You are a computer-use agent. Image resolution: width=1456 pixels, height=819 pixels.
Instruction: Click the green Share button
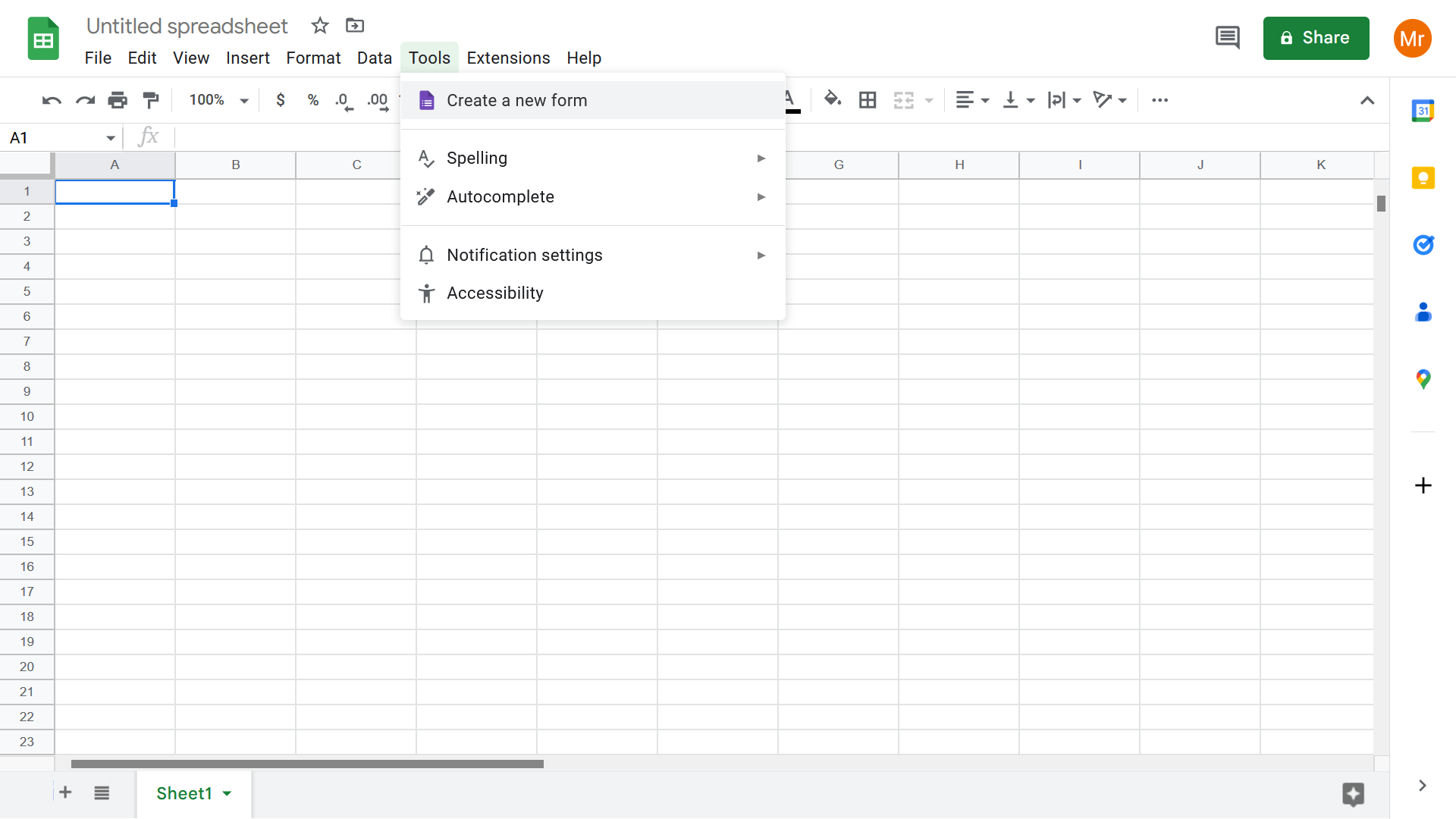[x=1316, y=38]
